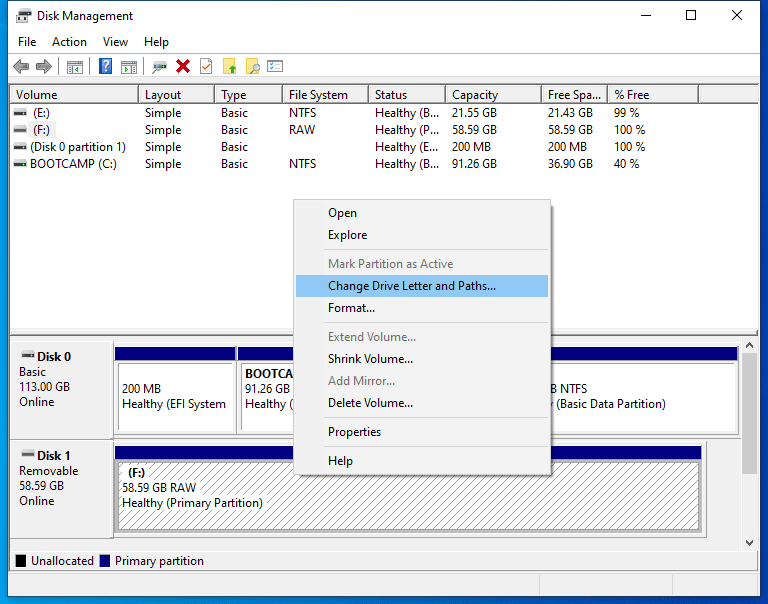Screen dimensions: 768x604
Task: Click the drive icon beside Disk 0 partition 1
Action: pos(20,147)
